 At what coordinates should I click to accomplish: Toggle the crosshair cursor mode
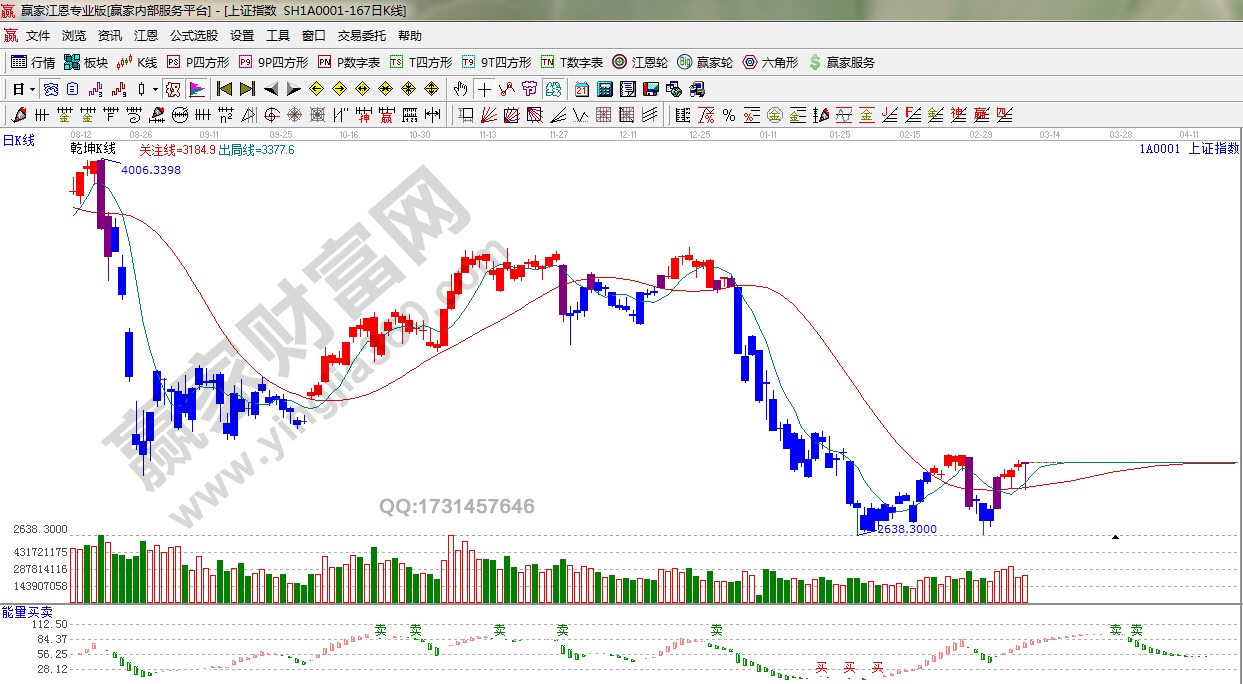[x=483, y=89]
